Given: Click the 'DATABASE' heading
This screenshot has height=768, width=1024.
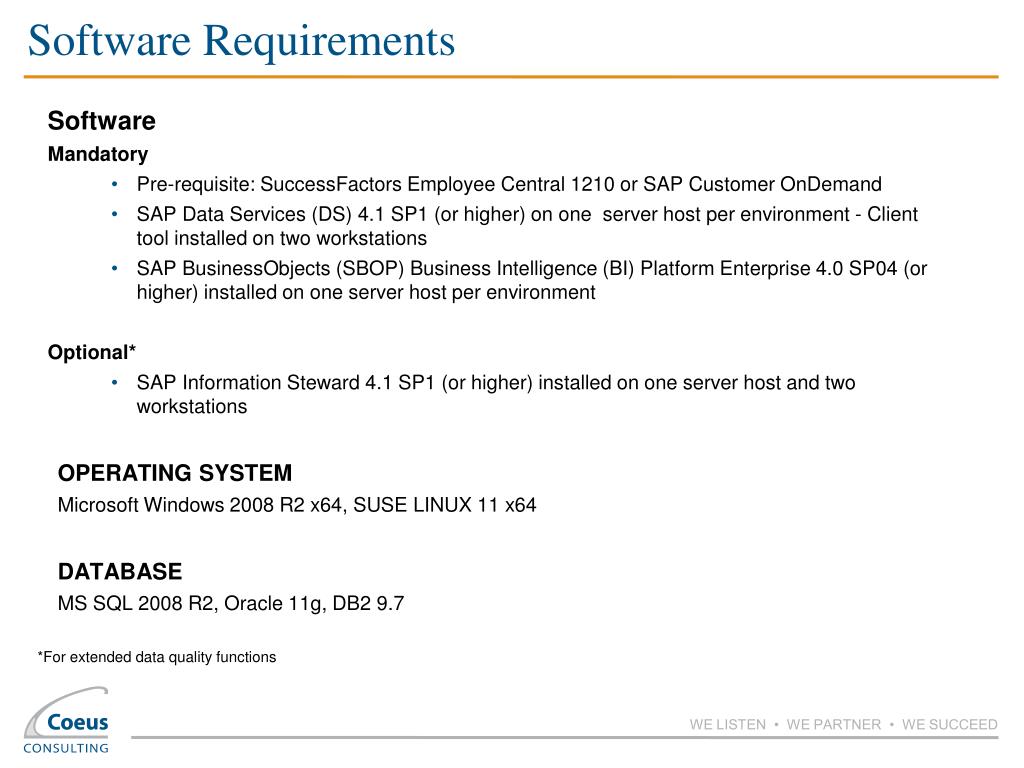Looking at the screenshot, I should (120, 571).
